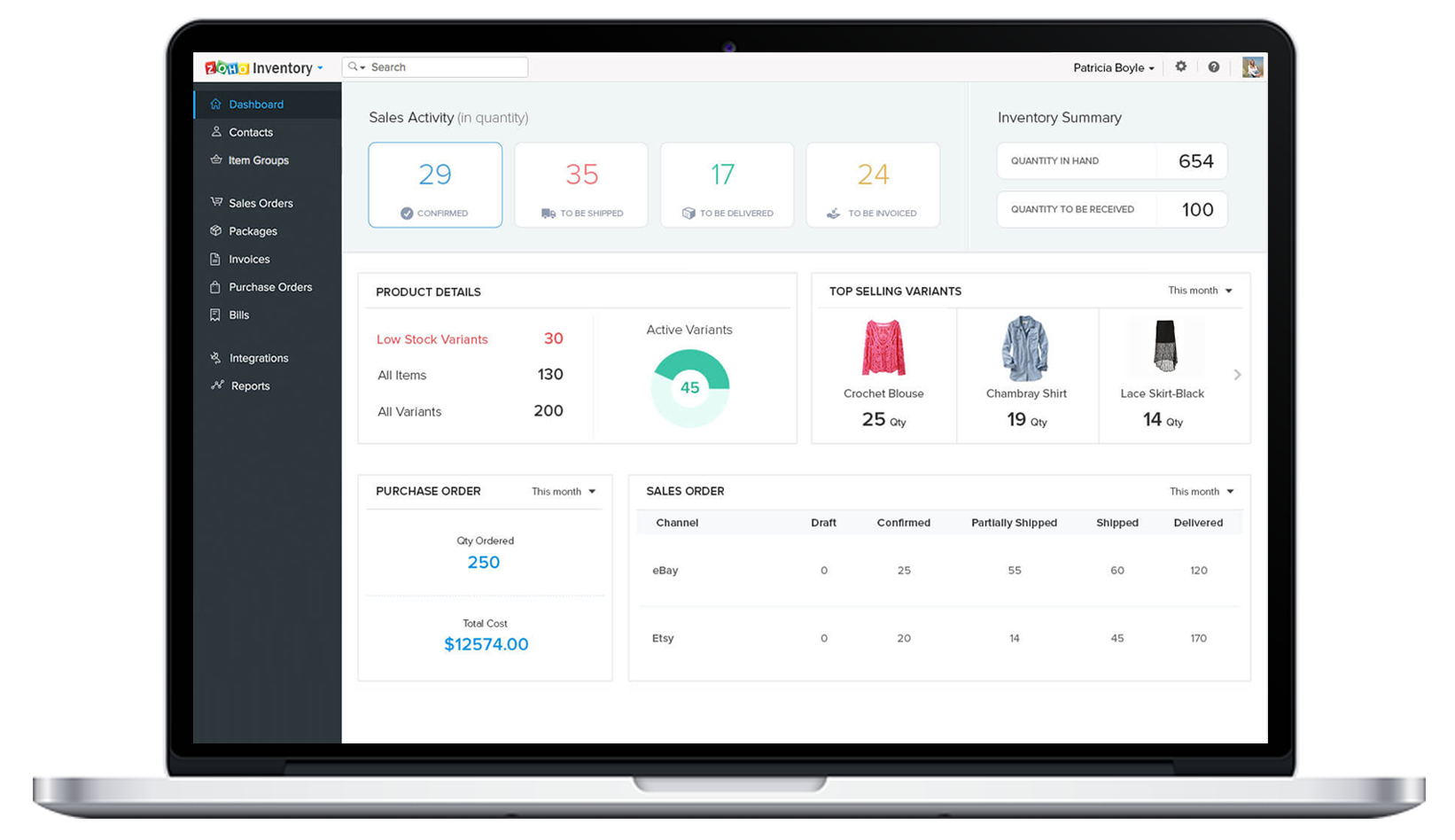Change the Top Selling Variants time period
1455x840 pixels.
click(x=1198, y=291)
